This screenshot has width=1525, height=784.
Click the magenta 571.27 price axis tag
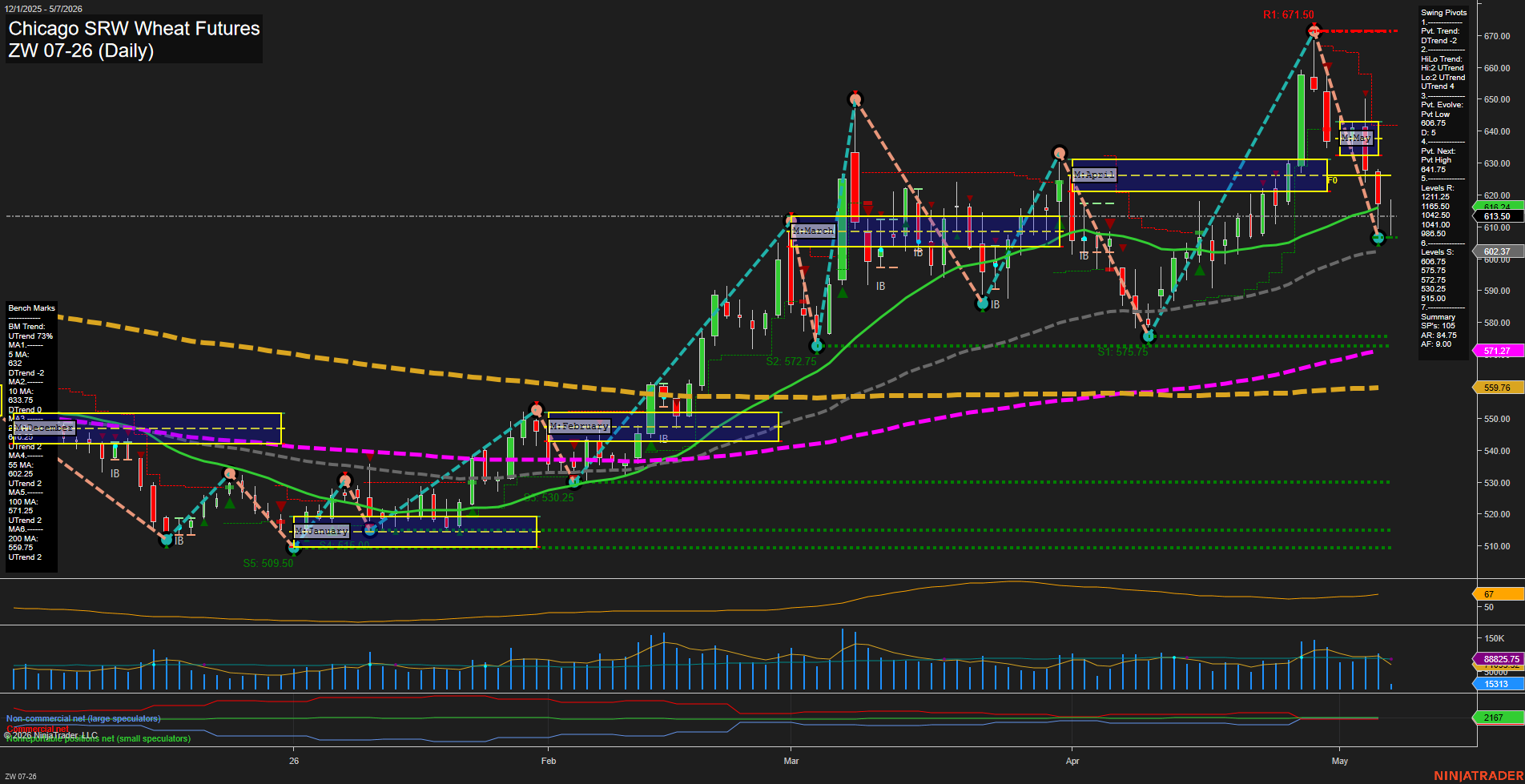coord(1497,351)
